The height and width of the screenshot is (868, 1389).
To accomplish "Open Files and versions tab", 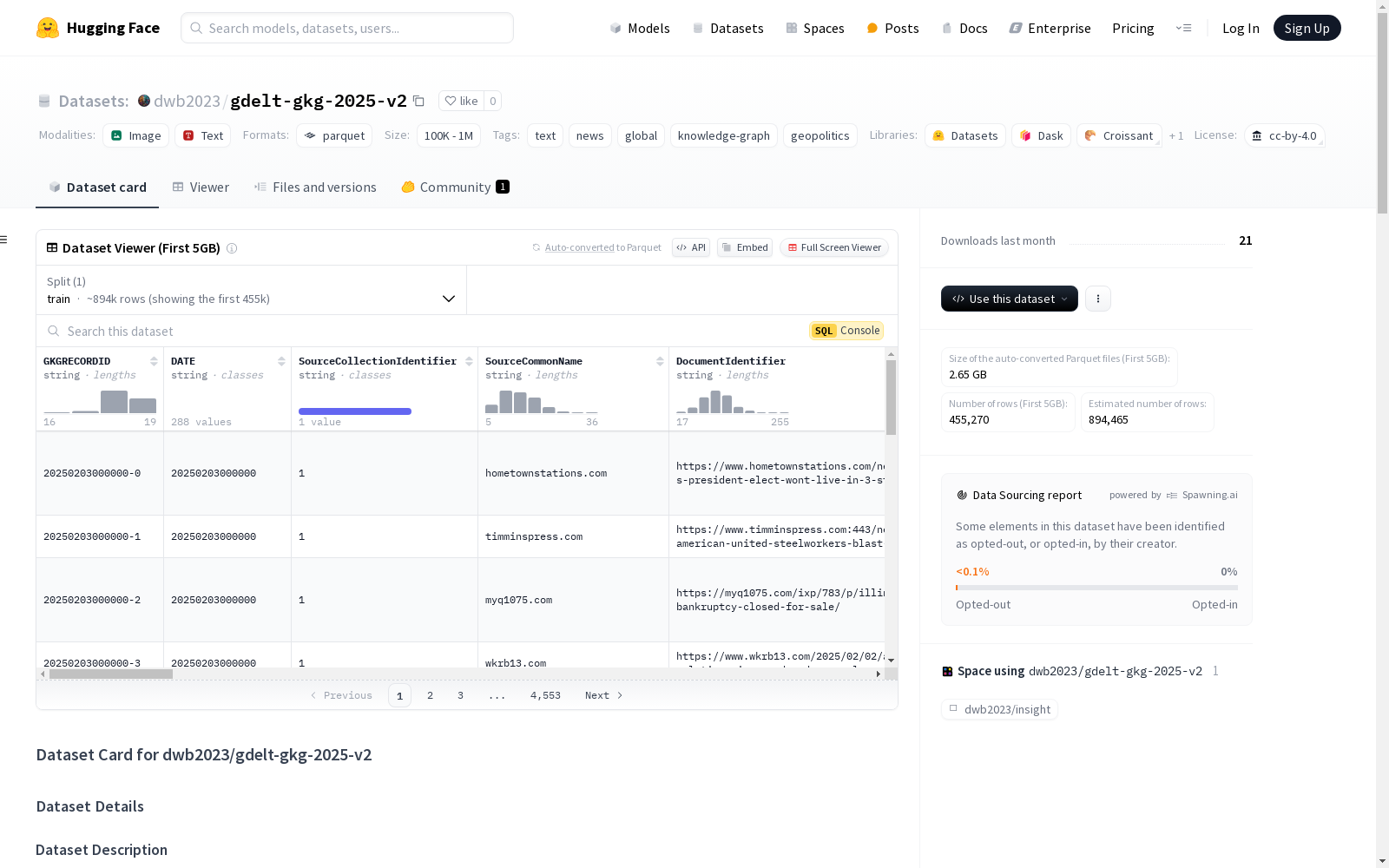I will click(315, 187).
